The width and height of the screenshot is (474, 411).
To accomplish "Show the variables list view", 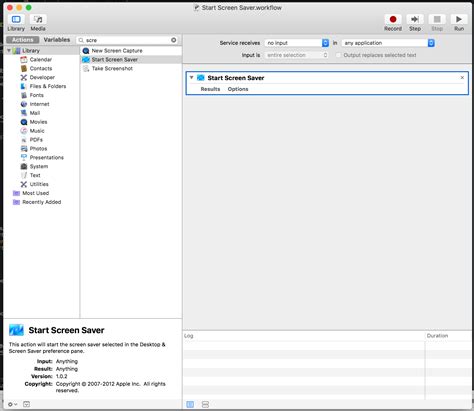I will coord(205,404).
